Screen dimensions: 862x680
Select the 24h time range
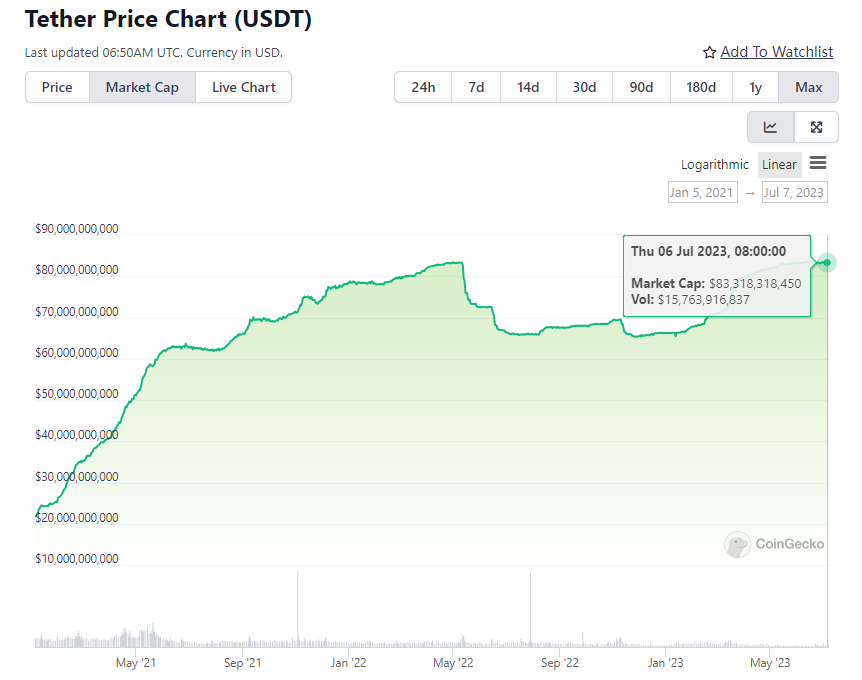(423, 87)
